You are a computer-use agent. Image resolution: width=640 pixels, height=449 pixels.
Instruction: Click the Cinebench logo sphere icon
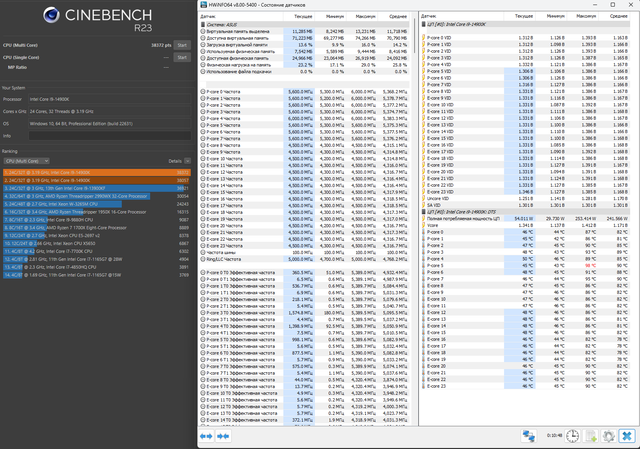coord(51,15)
